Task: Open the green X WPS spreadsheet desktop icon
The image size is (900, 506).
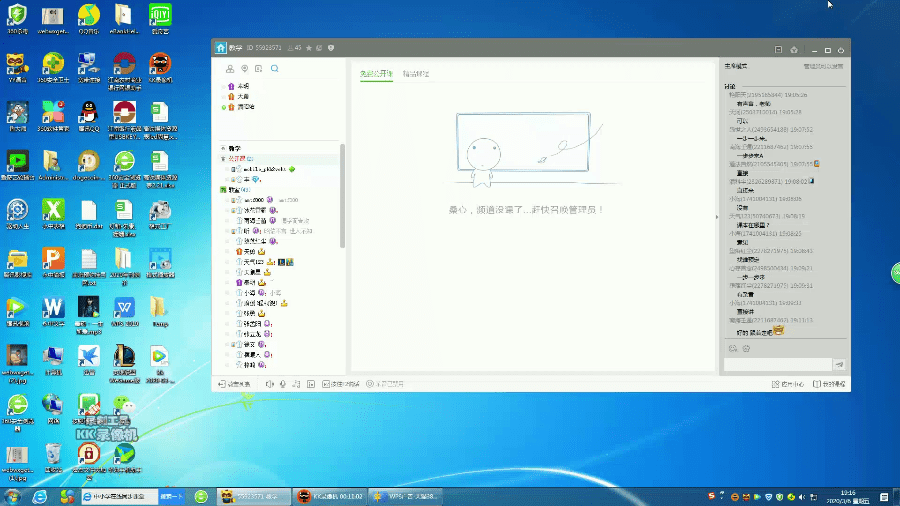Action: point(53,214)
